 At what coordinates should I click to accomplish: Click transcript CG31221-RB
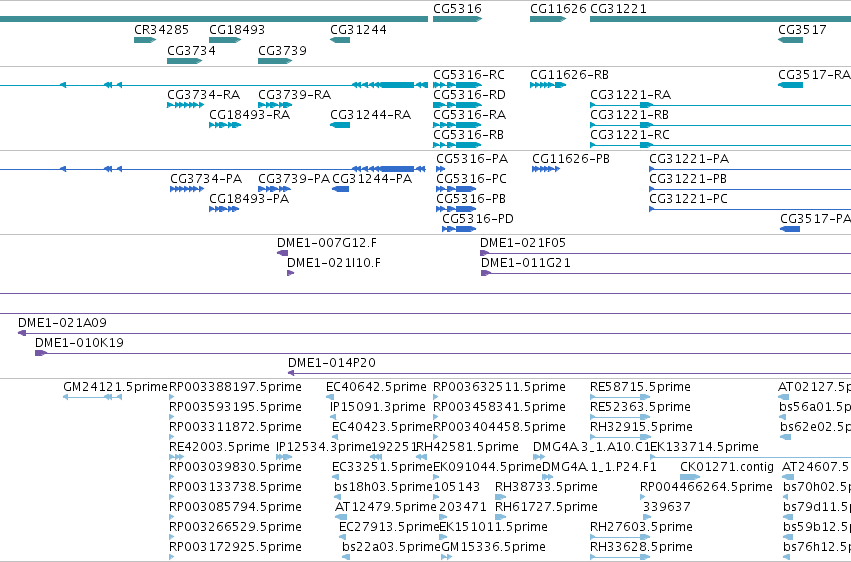[720, 125]
